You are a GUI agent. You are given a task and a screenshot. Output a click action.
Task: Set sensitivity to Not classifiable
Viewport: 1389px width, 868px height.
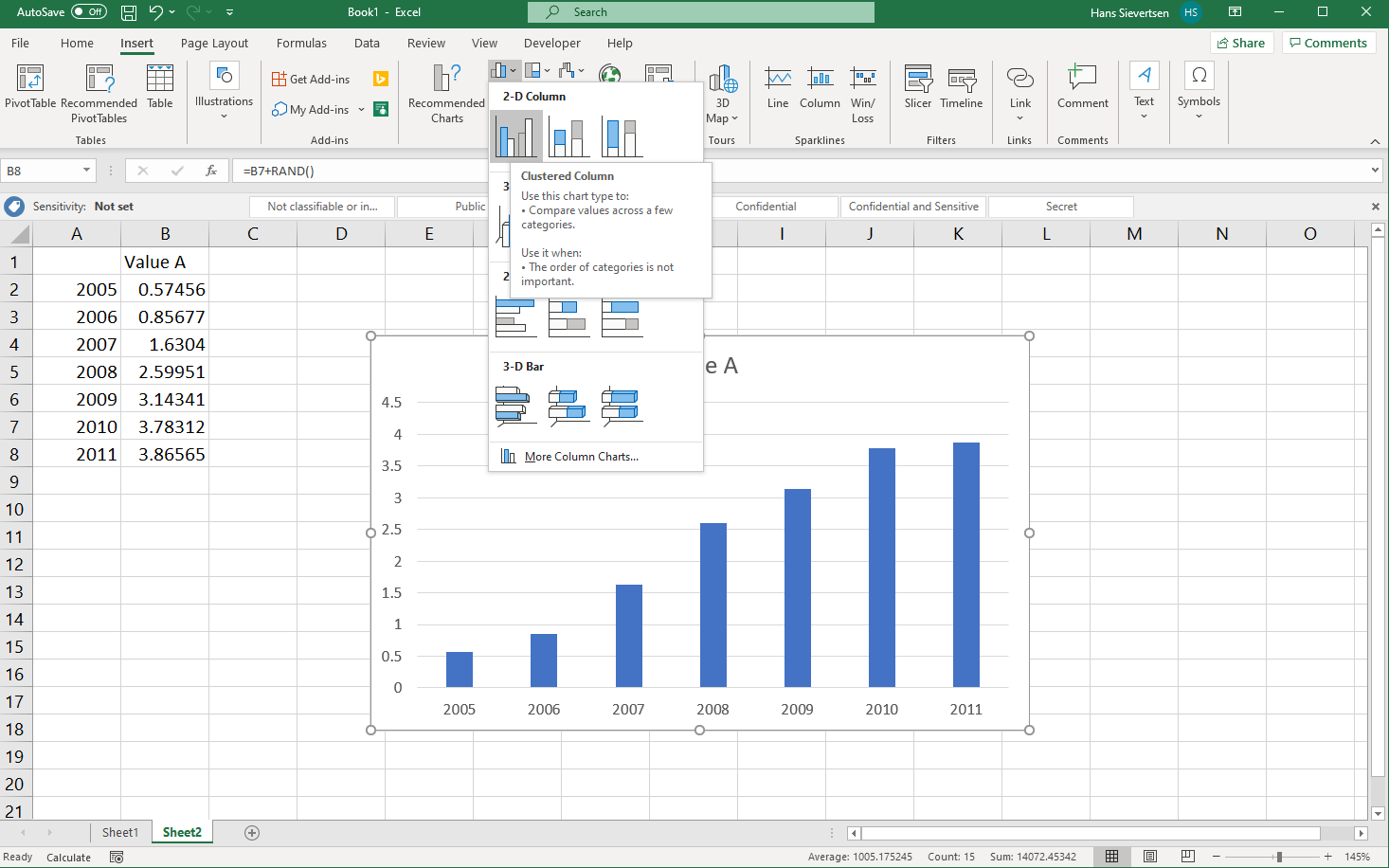[322, 207]
